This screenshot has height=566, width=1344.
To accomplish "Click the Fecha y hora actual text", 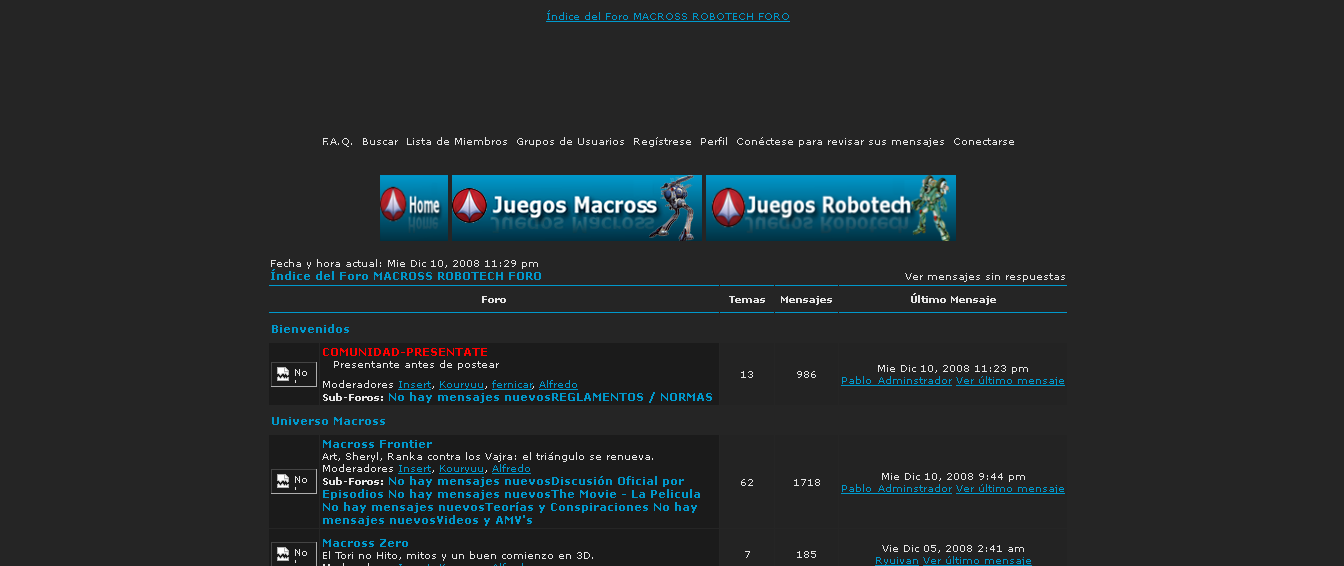I will coord(404,264).
